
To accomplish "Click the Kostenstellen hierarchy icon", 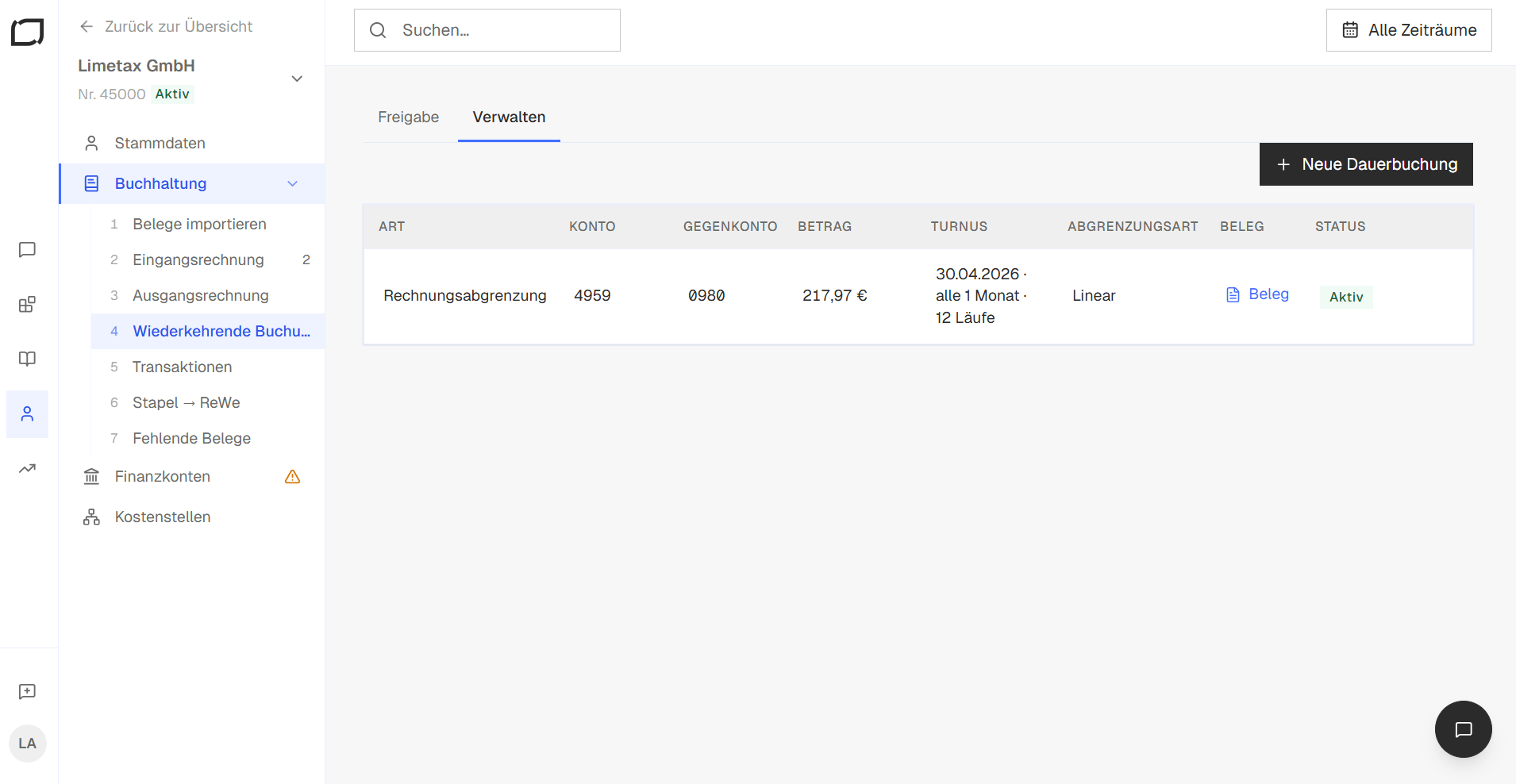I will click(92, 517).
